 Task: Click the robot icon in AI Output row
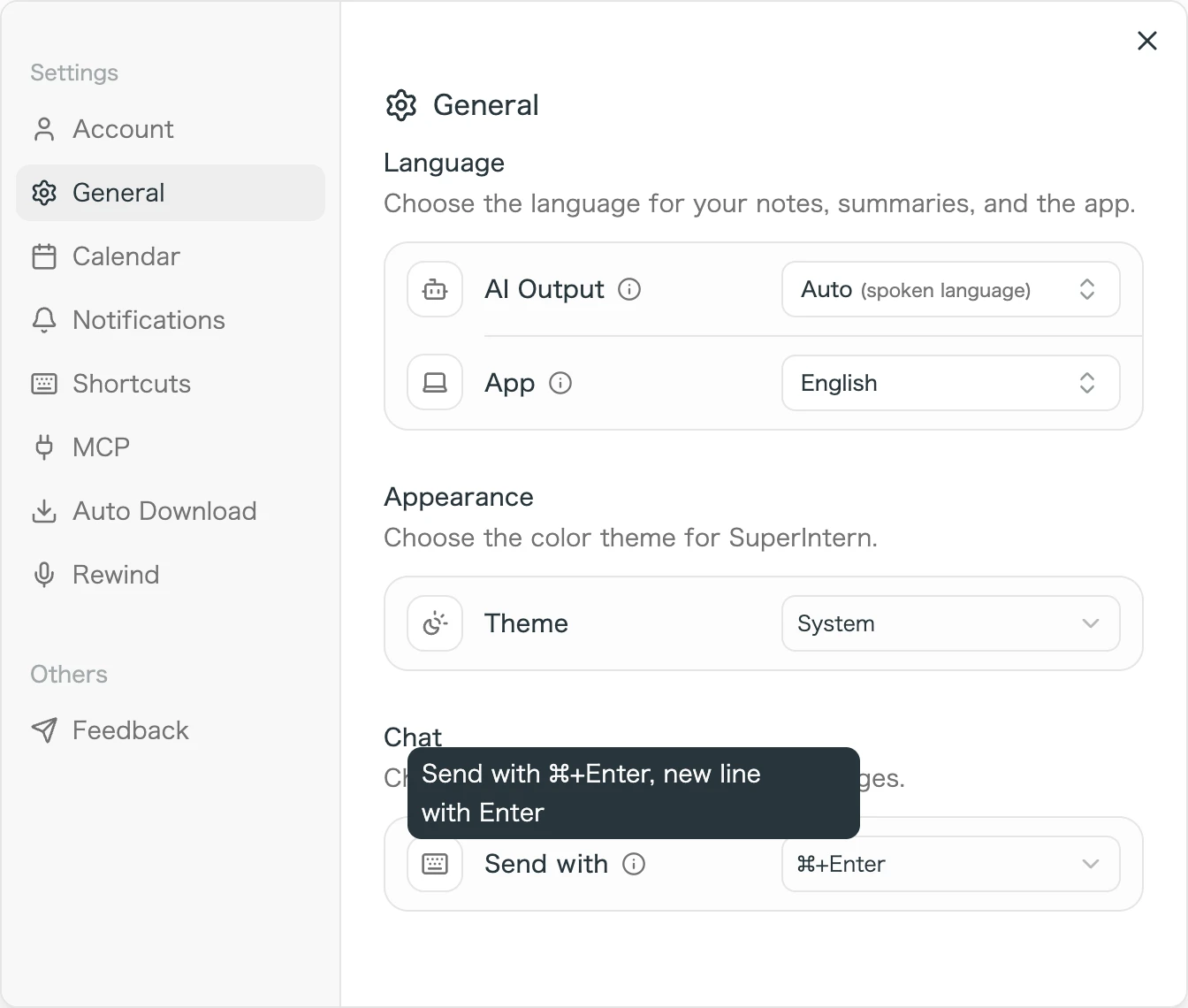tap(435, 289)
